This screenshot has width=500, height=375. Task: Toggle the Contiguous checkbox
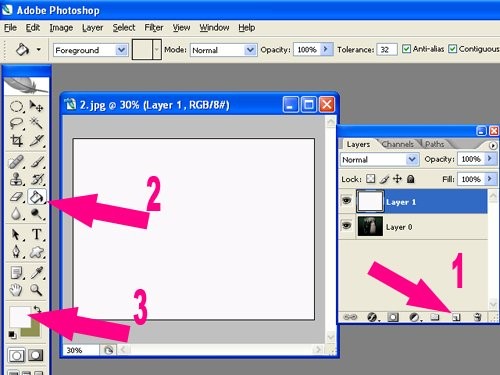(452, 49)
